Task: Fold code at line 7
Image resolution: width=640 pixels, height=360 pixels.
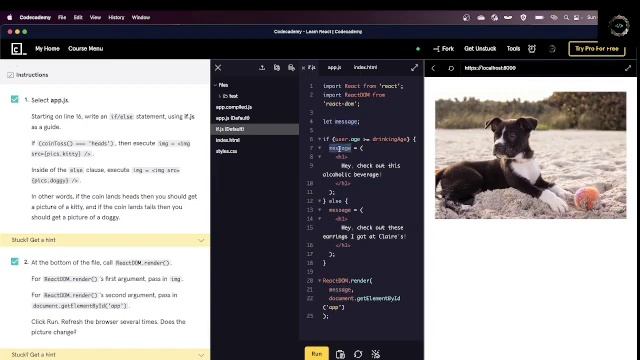Action: click(320, 148)
